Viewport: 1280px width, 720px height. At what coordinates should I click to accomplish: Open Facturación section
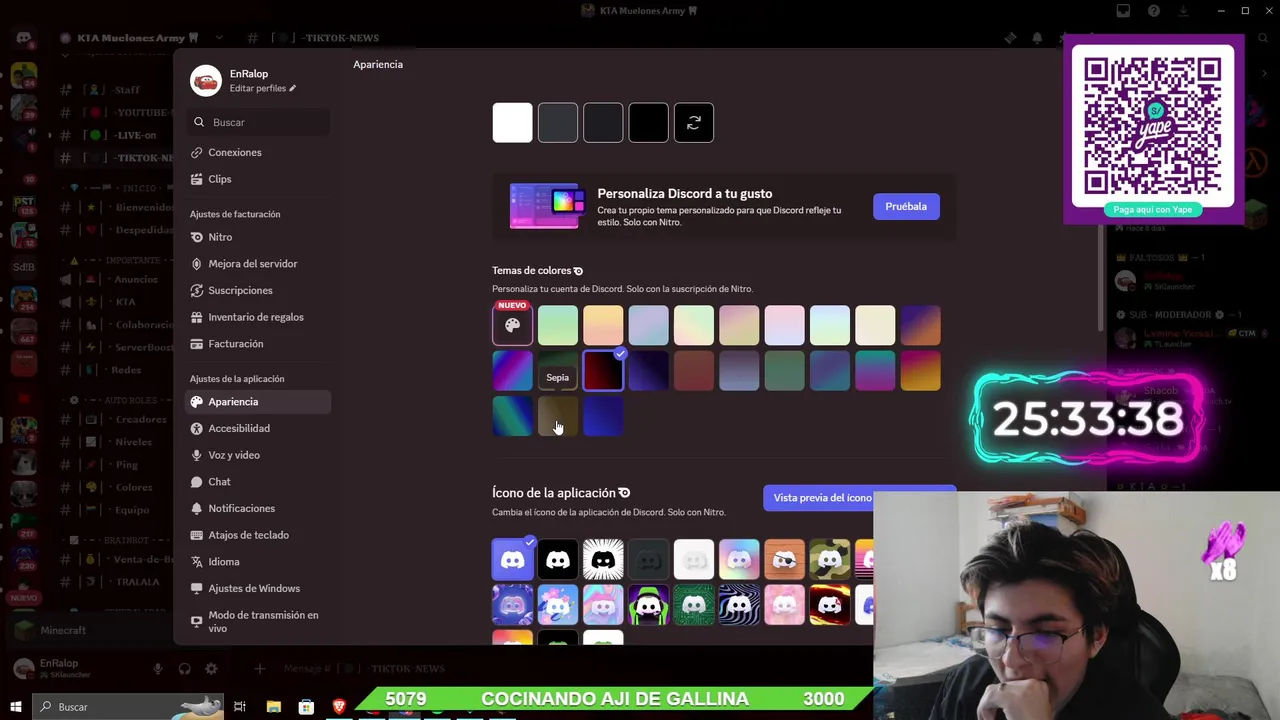point(258,344)
